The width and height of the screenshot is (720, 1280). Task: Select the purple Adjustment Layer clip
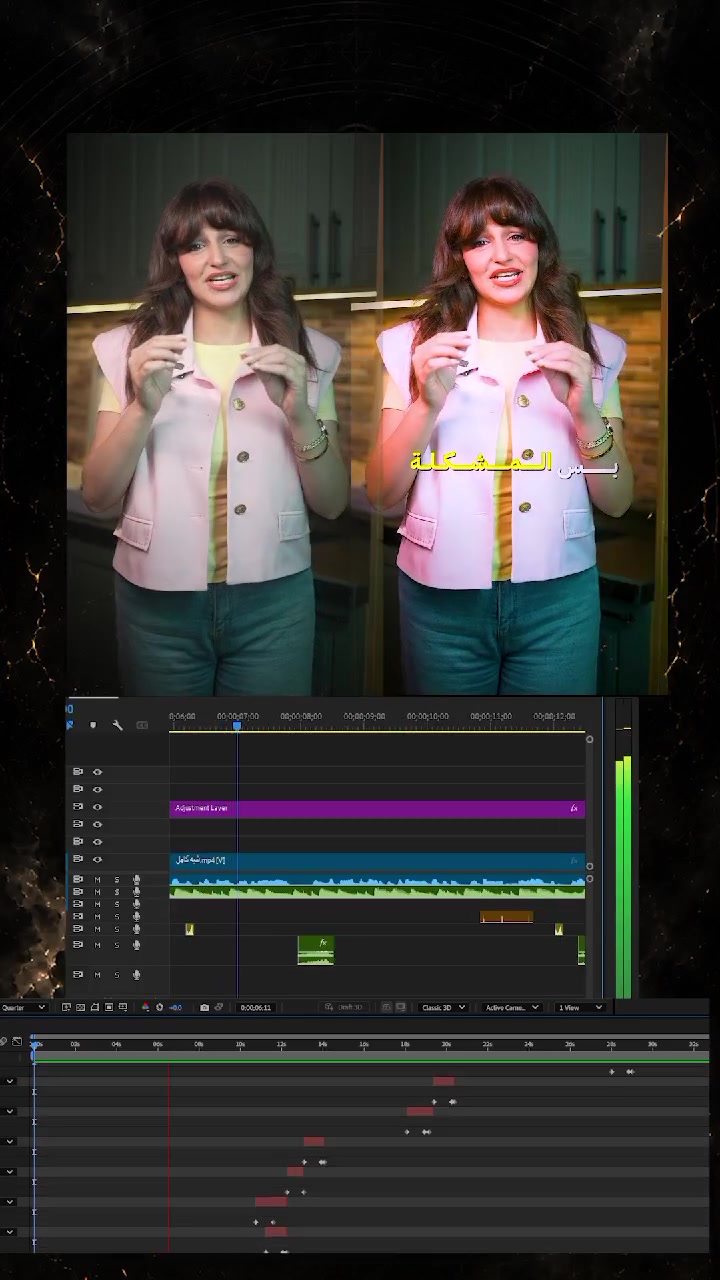(x=377, y=808)
